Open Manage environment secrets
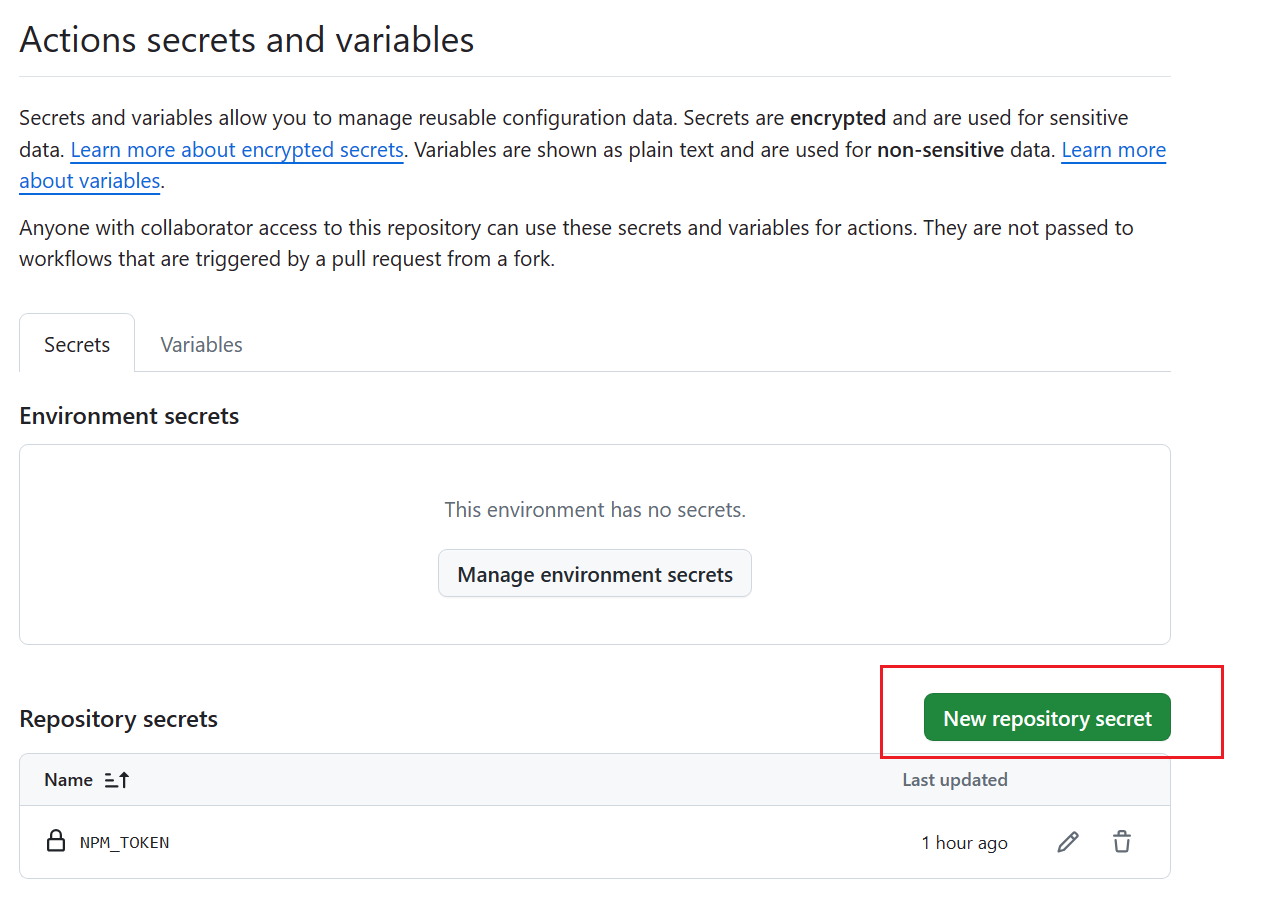 pos(595,574)
